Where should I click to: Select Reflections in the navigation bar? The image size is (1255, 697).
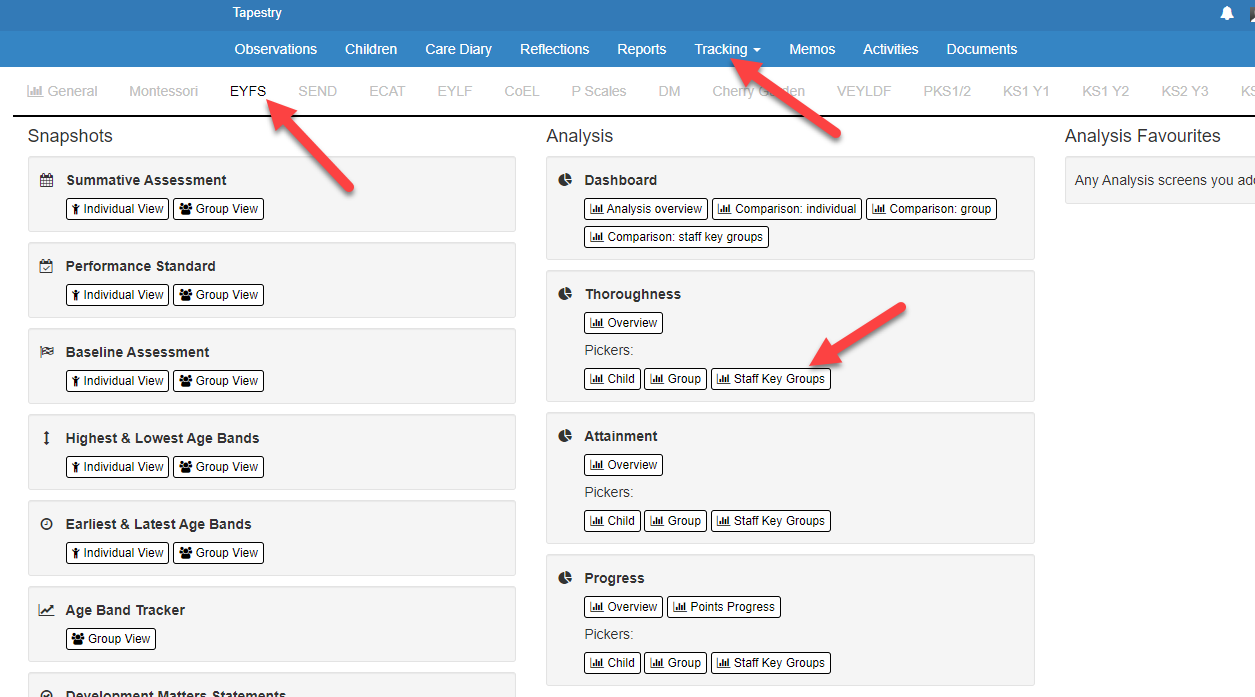click(555, 49)
